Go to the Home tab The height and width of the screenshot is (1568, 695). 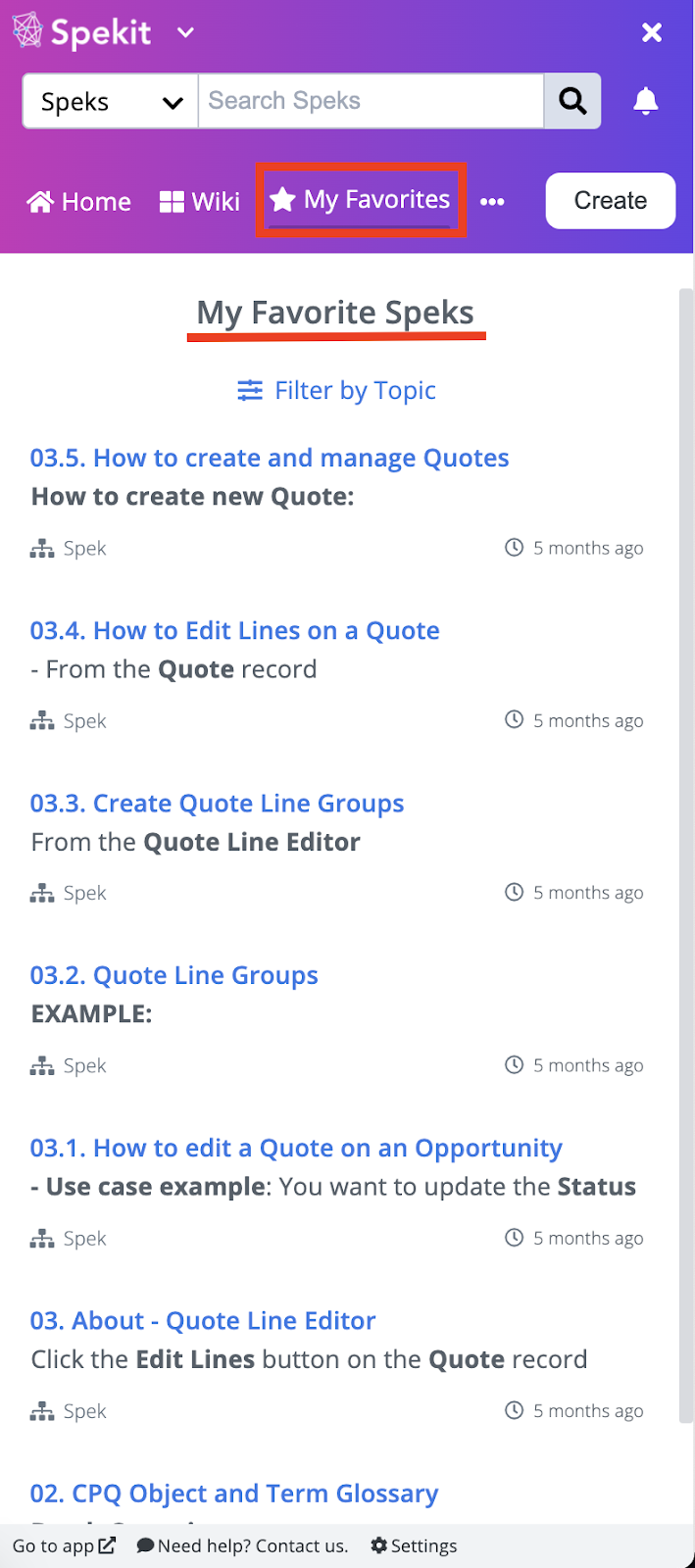[79, 202]
